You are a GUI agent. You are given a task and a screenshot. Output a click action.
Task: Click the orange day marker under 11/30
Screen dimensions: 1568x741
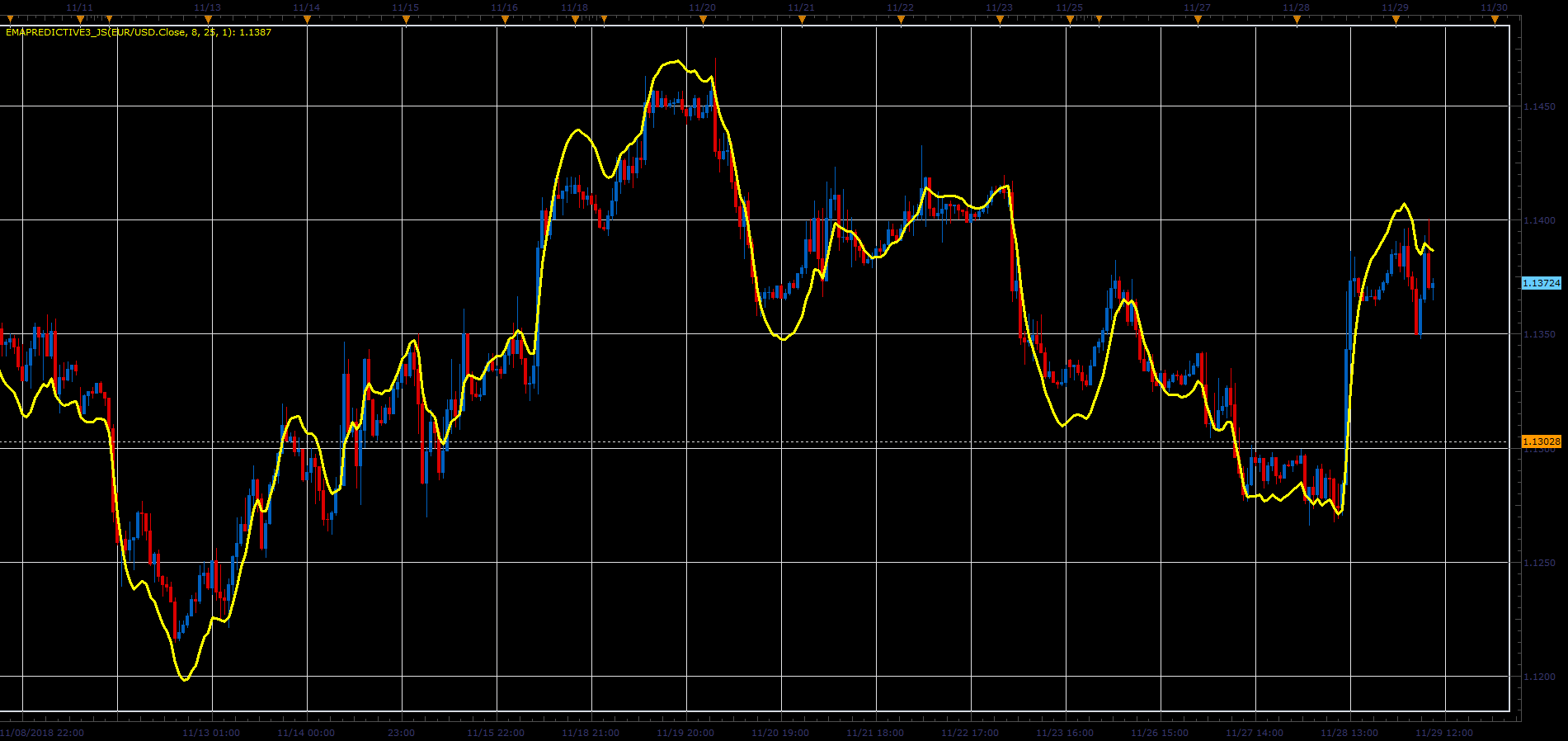1495,18
